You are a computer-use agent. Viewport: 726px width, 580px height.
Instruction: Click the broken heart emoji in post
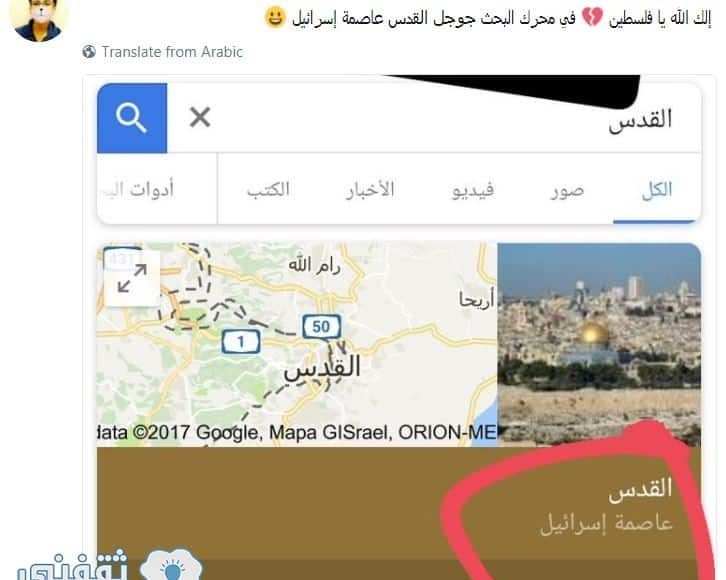(592, 18)
